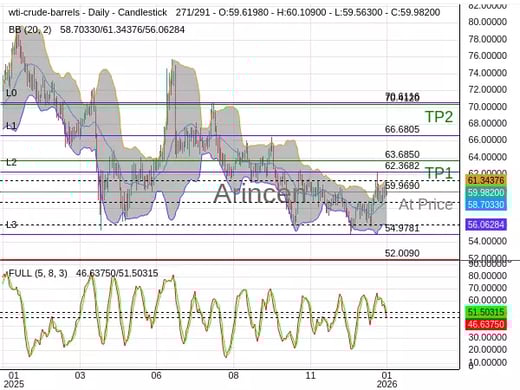The image size is (520, 390).
Task: Click the L3 level marker
Action: pyautogui.click(x=11, y=225)
